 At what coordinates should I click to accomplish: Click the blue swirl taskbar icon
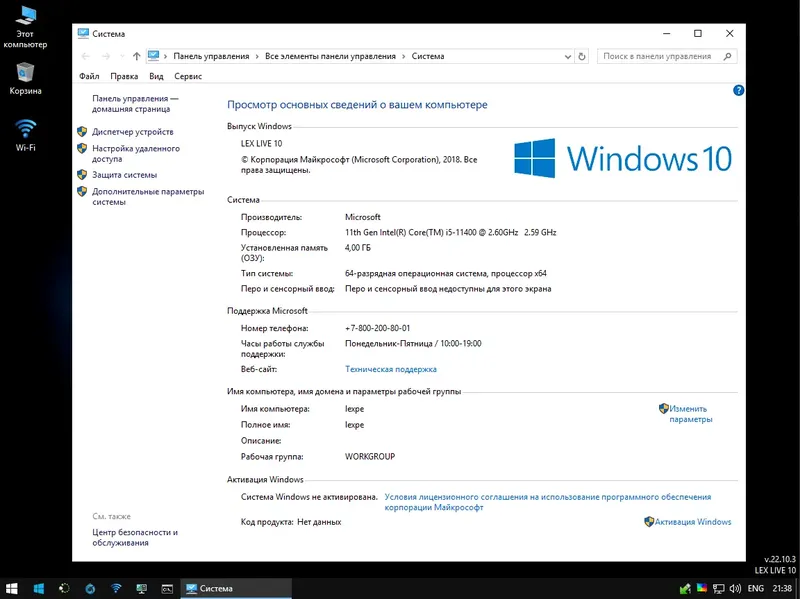coord(90,588)
